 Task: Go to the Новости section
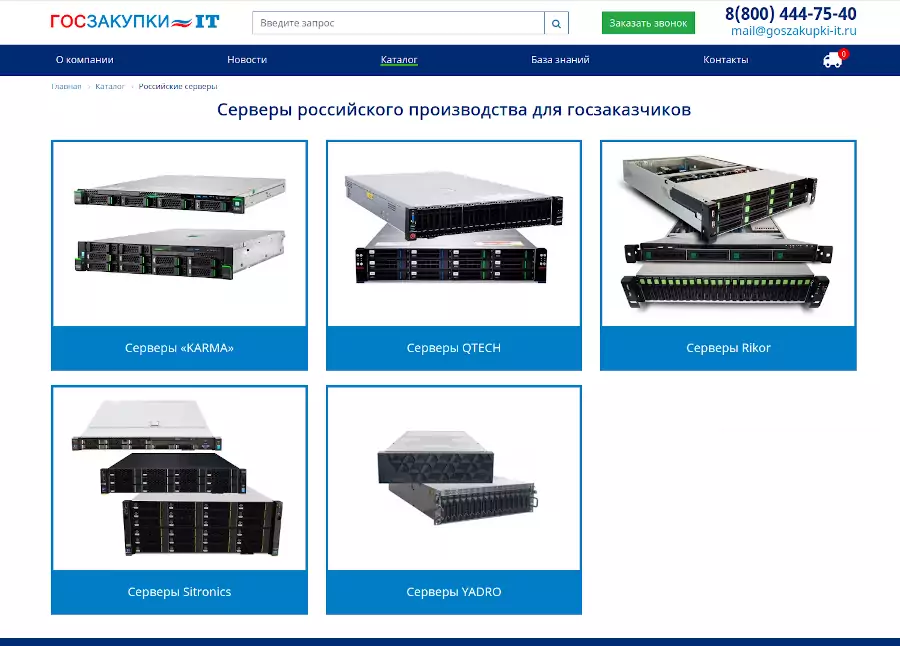pyautogui.click(x=247, y=60)
